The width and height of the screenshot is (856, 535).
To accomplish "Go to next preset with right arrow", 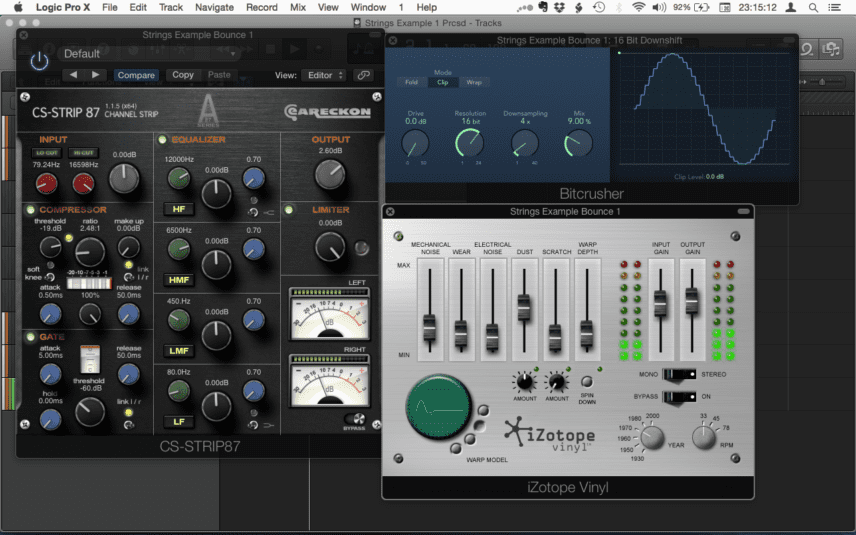I will pos(96,75).
